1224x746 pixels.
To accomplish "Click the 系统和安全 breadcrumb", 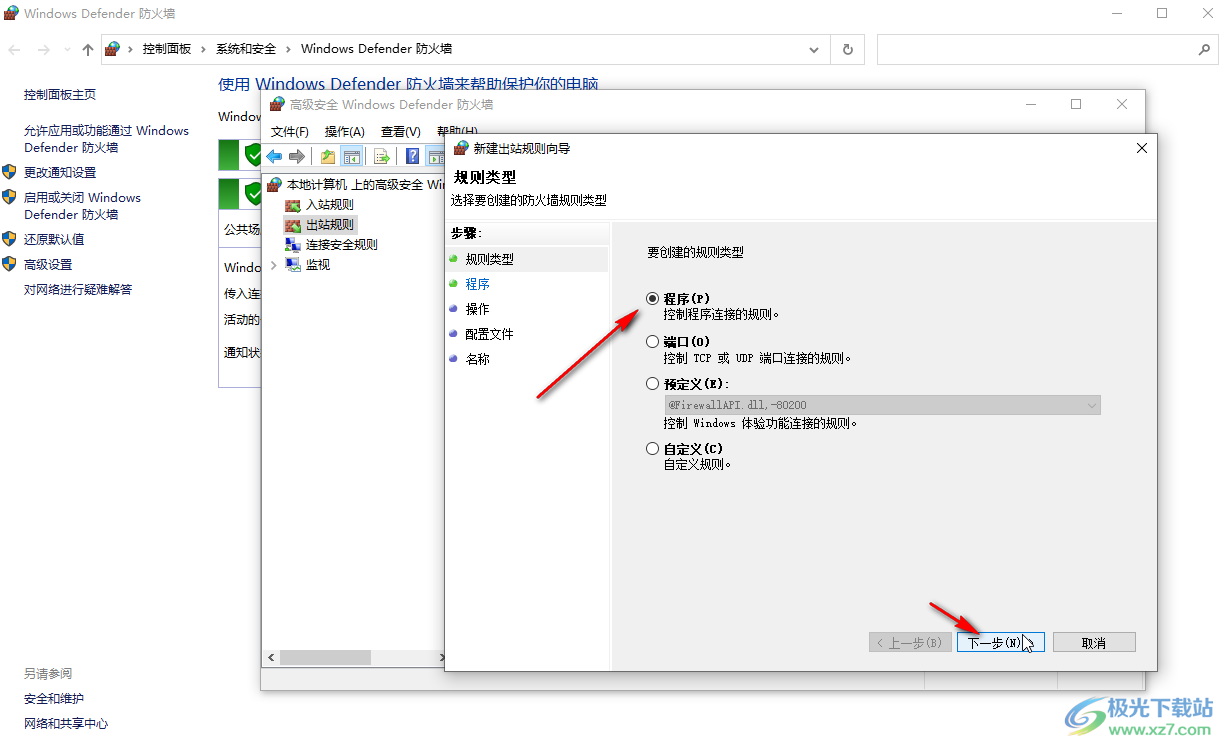I will click(246, 49).
